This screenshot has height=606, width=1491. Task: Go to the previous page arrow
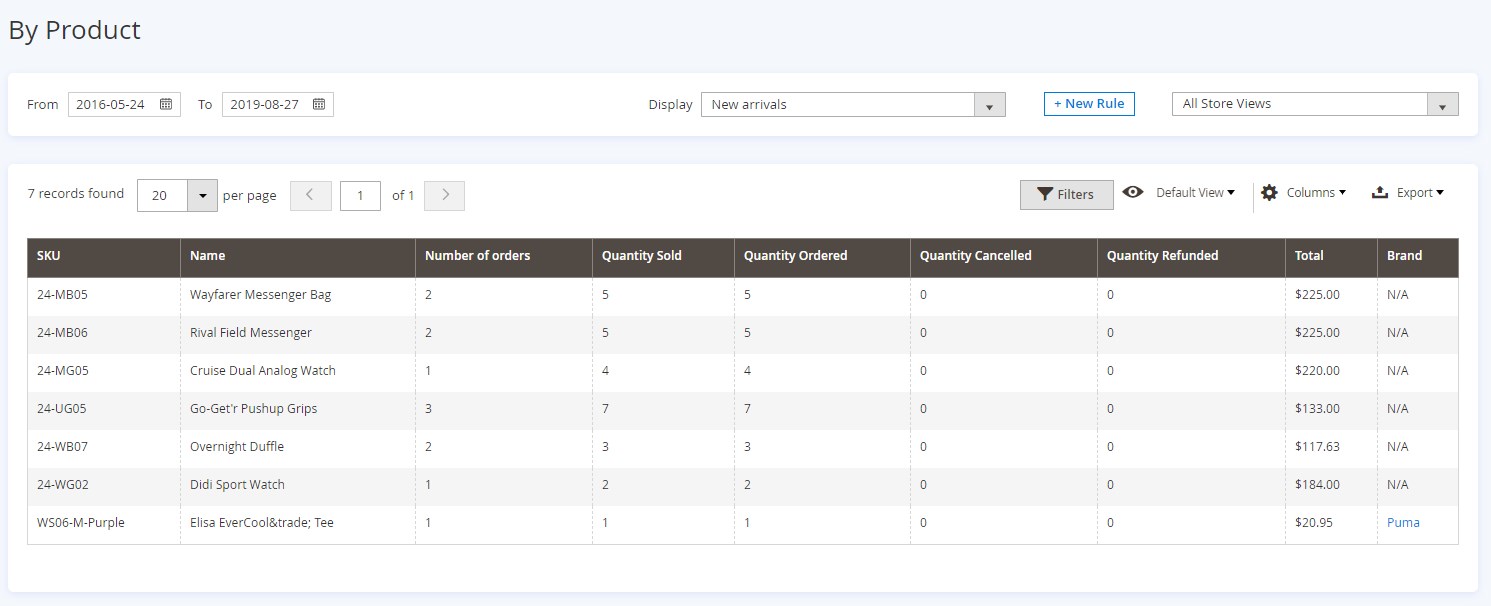pos(310,195)
